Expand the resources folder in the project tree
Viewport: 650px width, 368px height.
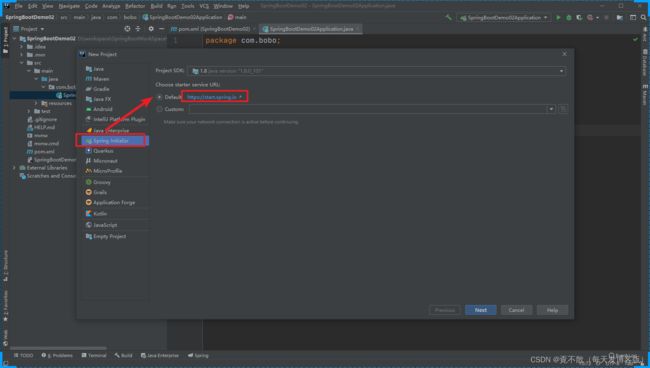[36, 103]
